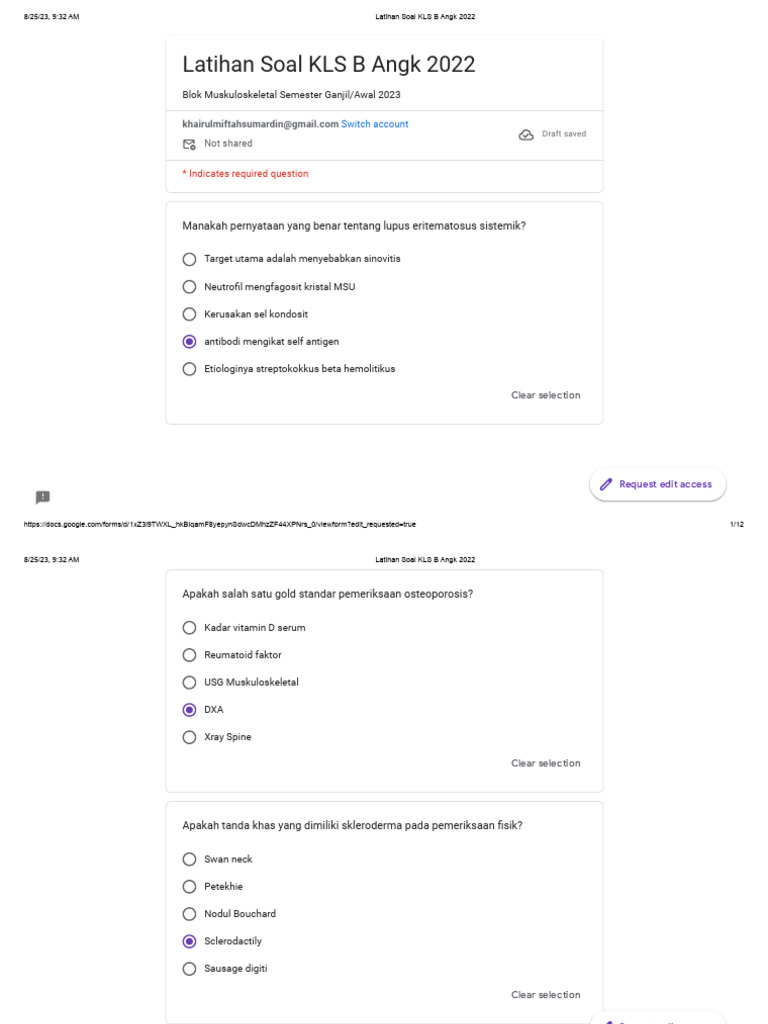Select 'USG Muskuloskeletal' answer
This screenshot has width=768, height=1024.
(x=190, y=682)
